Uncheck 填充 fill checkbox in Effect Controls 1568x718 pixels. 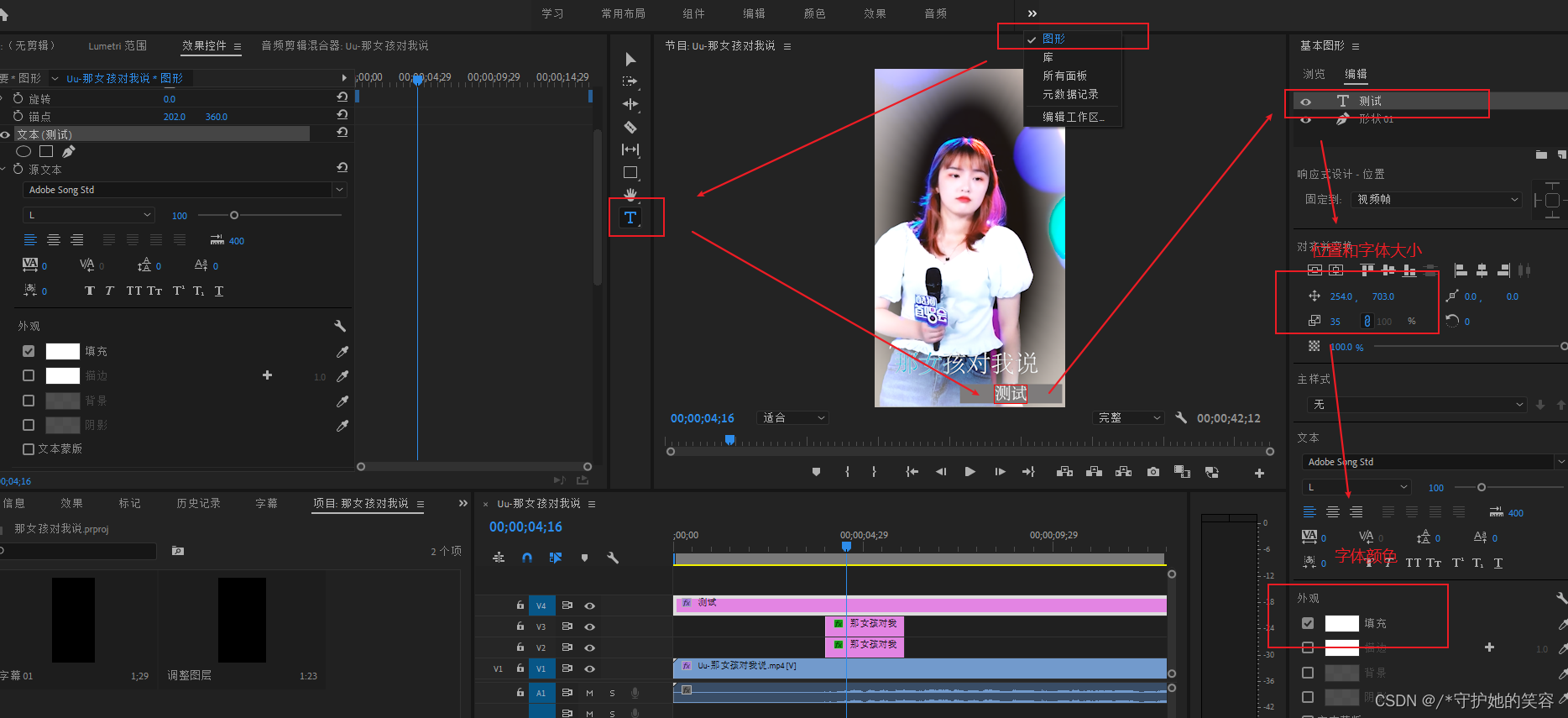(29, 351)
